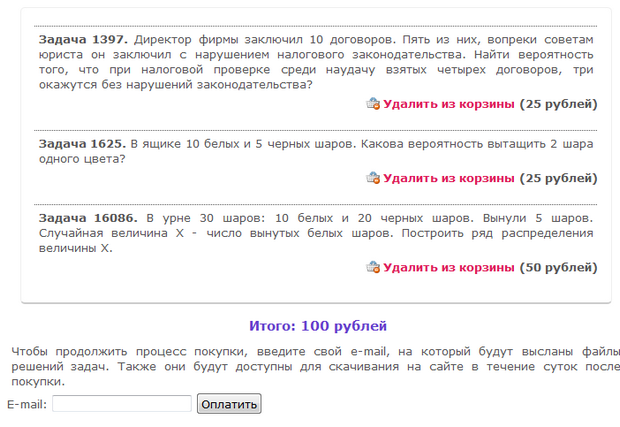Click the 'E-mail:' label
This screenshot has height=427, width=620.
click(x=27, y=404)
